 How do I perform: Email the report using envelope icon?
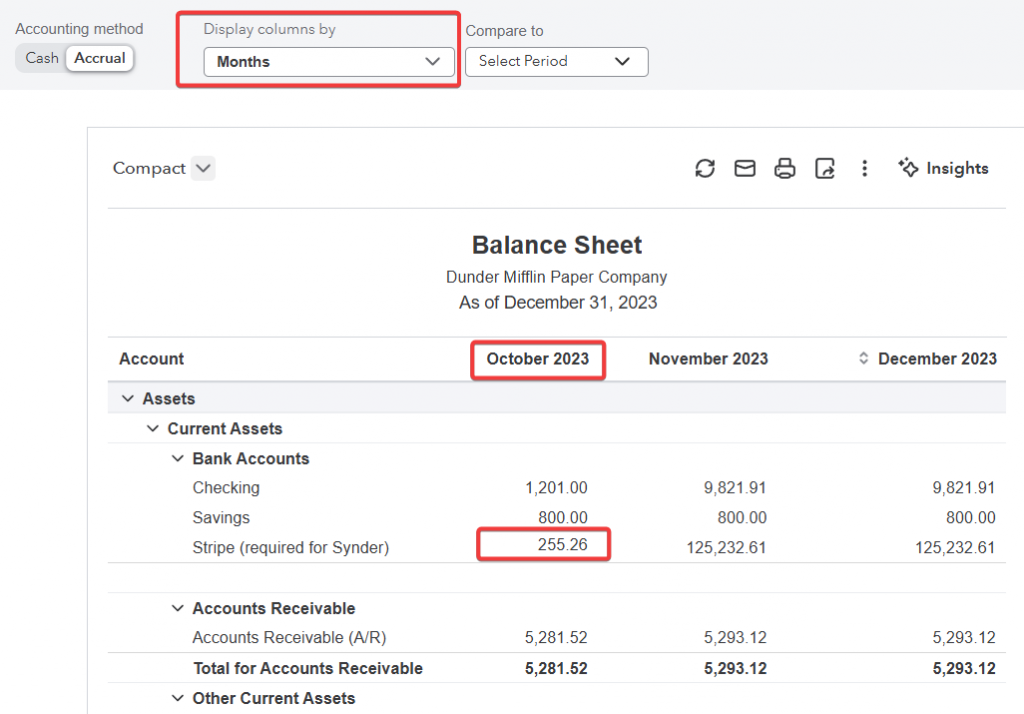pyautogui.click(x=745, y=169)
